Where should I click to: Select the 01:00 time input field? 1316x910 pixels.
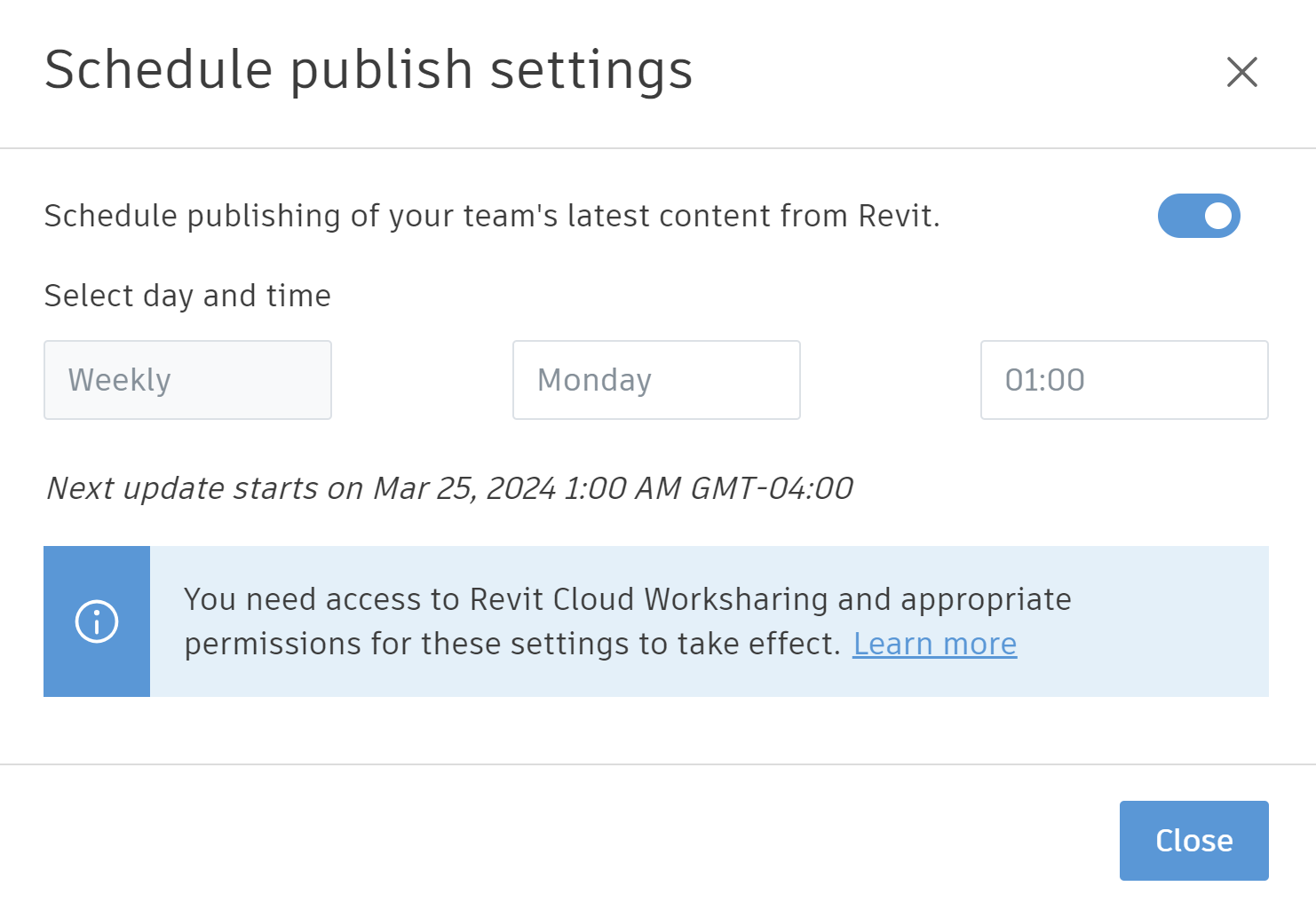point(1123,380)
